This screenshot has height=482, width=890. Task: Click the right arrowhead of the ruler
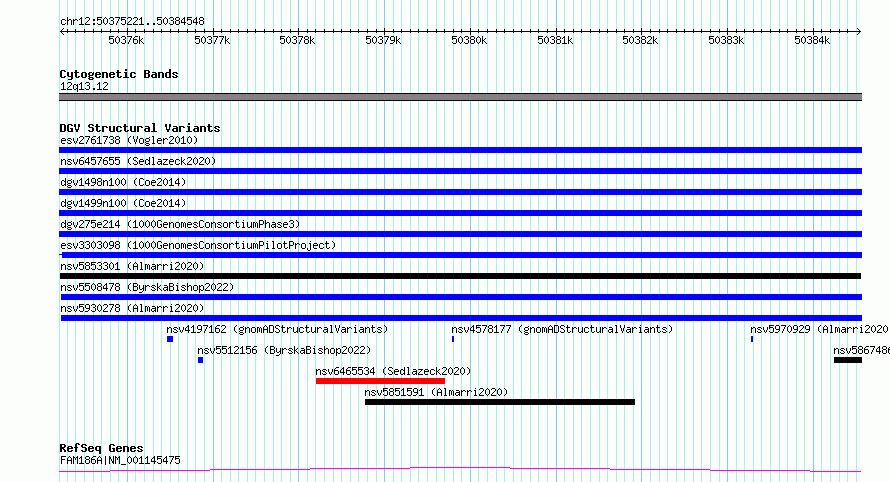859,31
